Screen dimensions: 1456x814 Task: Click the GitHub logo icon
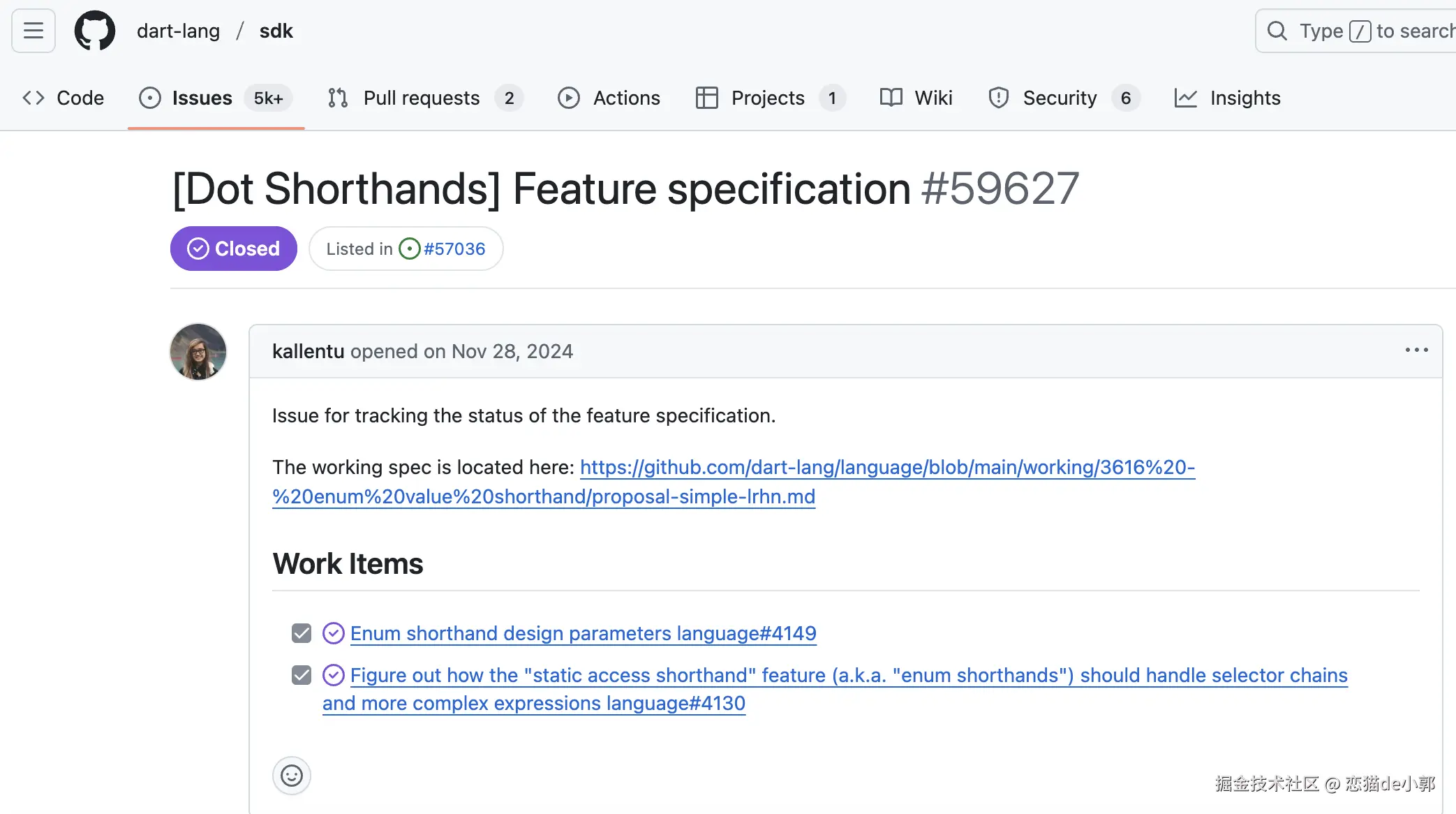pyautogui.click(x=95, y=31)
